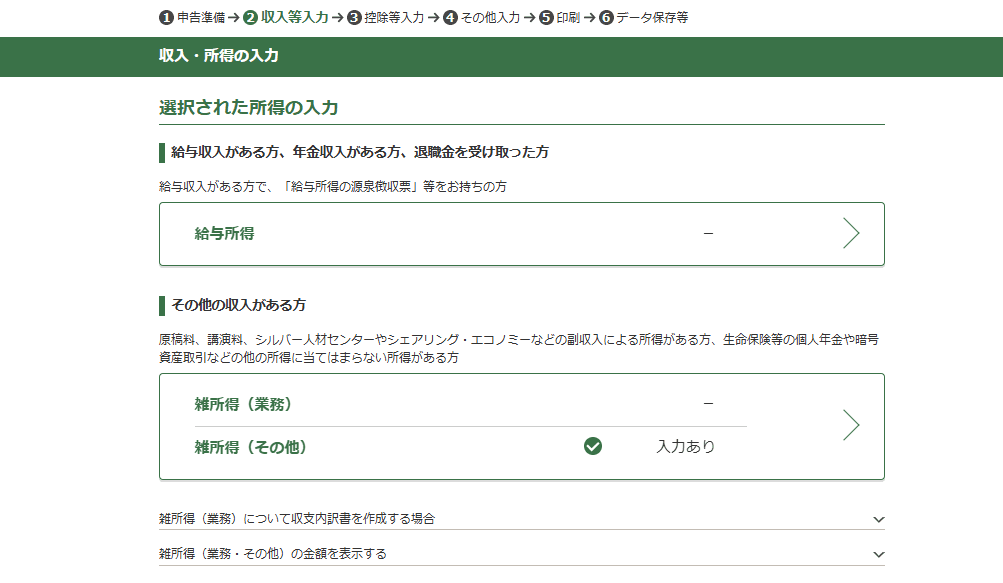Click the chevron for 雑所得（業務・その他）の金額を表示する
1003x583 pixels.
tap(878, 554)
